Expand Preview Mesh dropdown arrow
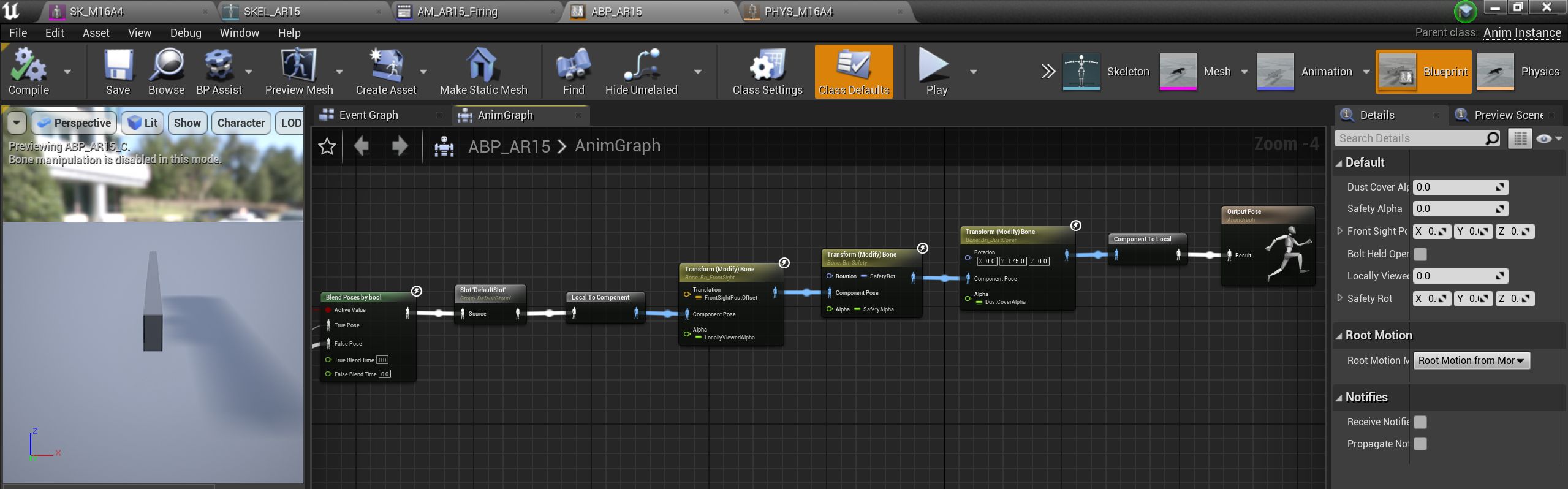1568x489 pixels. tap(339, 72)
